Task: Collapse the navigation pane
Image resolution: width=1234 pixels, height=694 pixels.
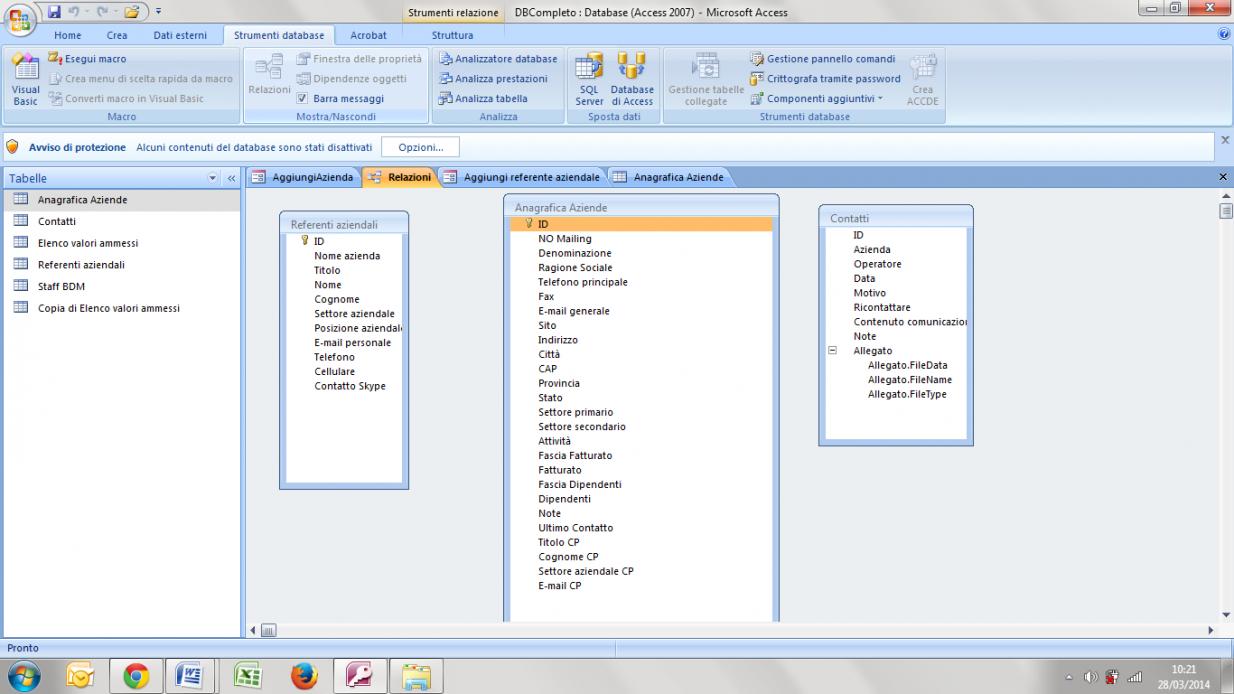Action: [231, 178]
